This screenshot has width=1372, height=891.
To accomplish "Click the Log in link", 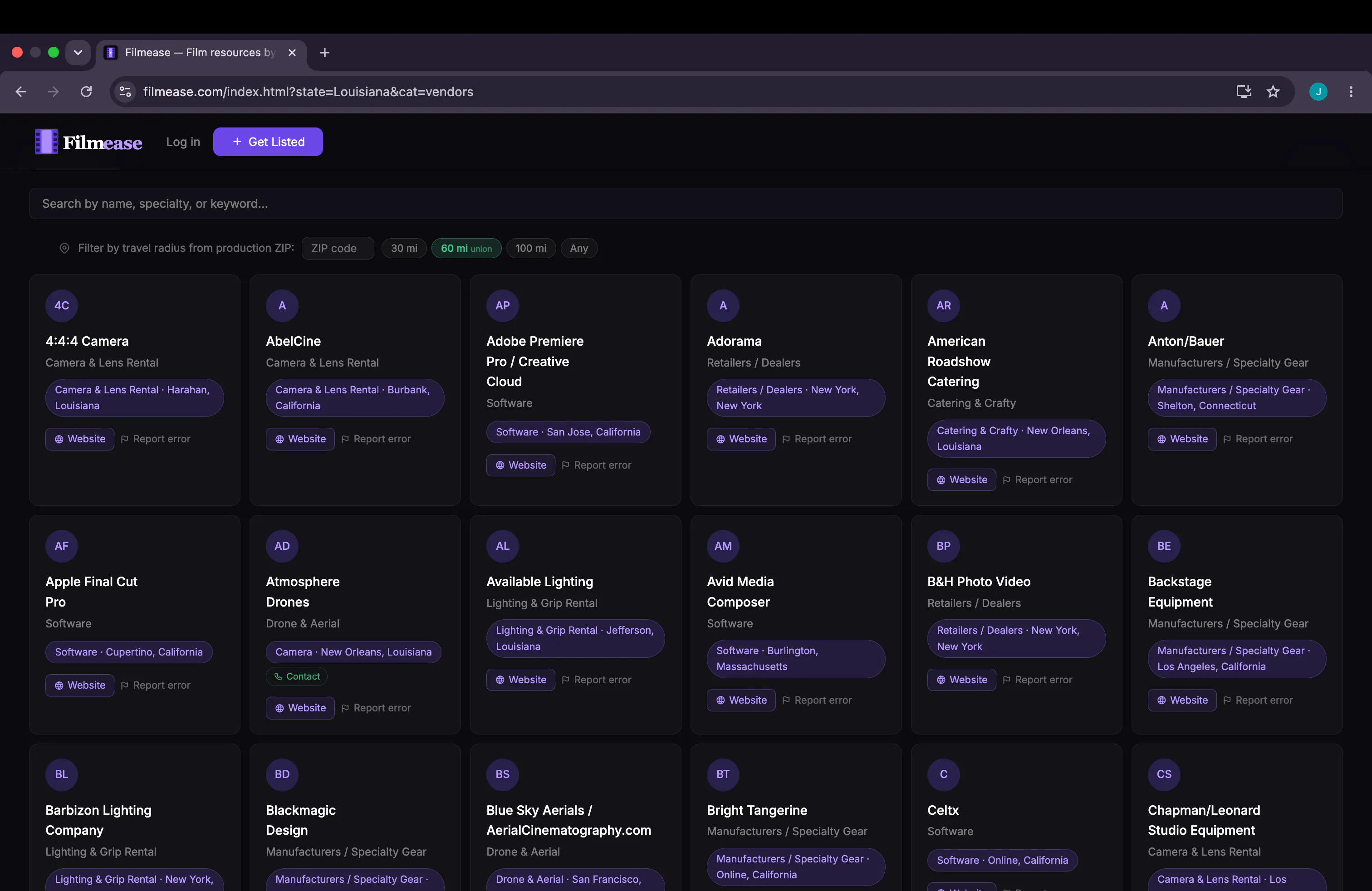I will tap(183, 142).
